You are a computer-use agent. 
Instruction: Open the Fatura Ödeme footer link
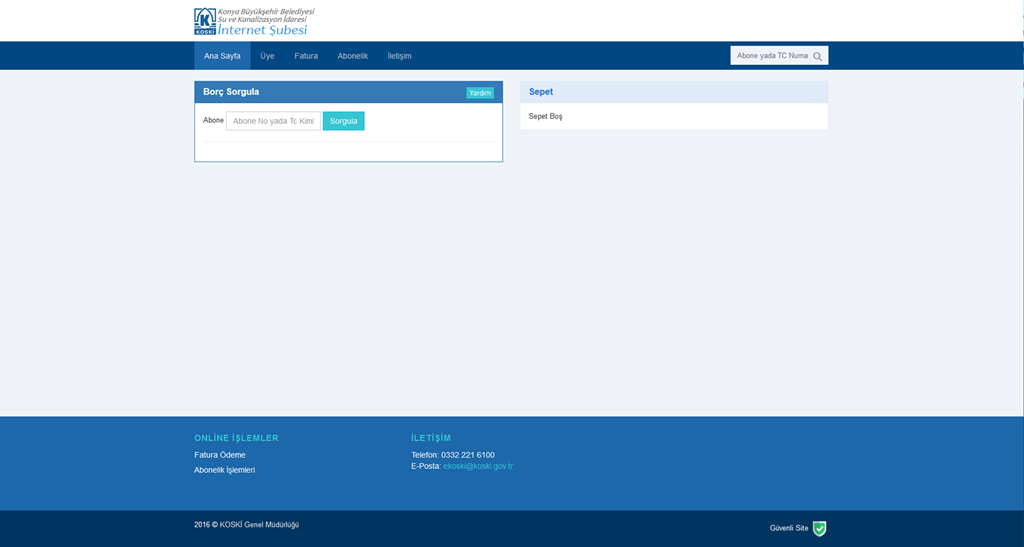pos(219,455)
